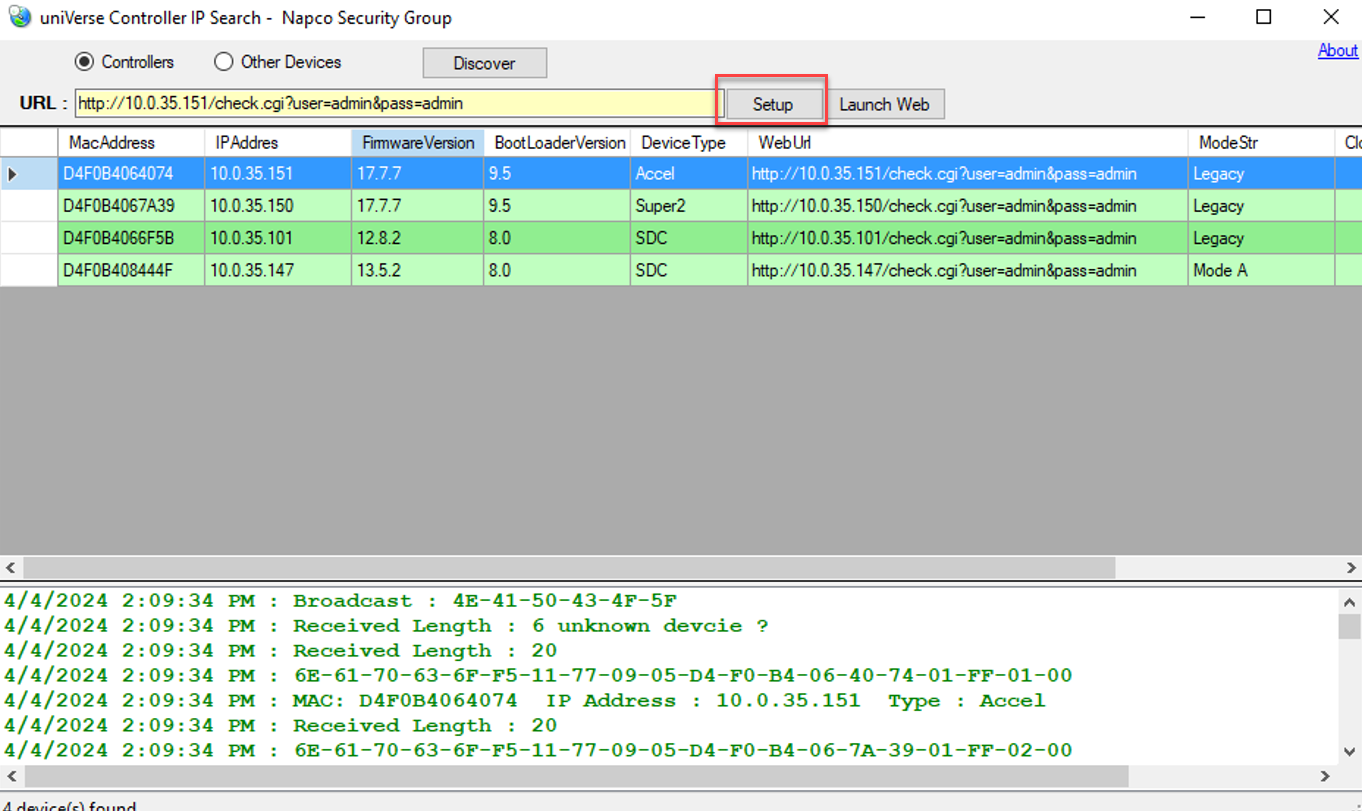Viewport: 1362px width, 811px height.
Task: Sort by MacAddress column header
Action: pos(112,143)
